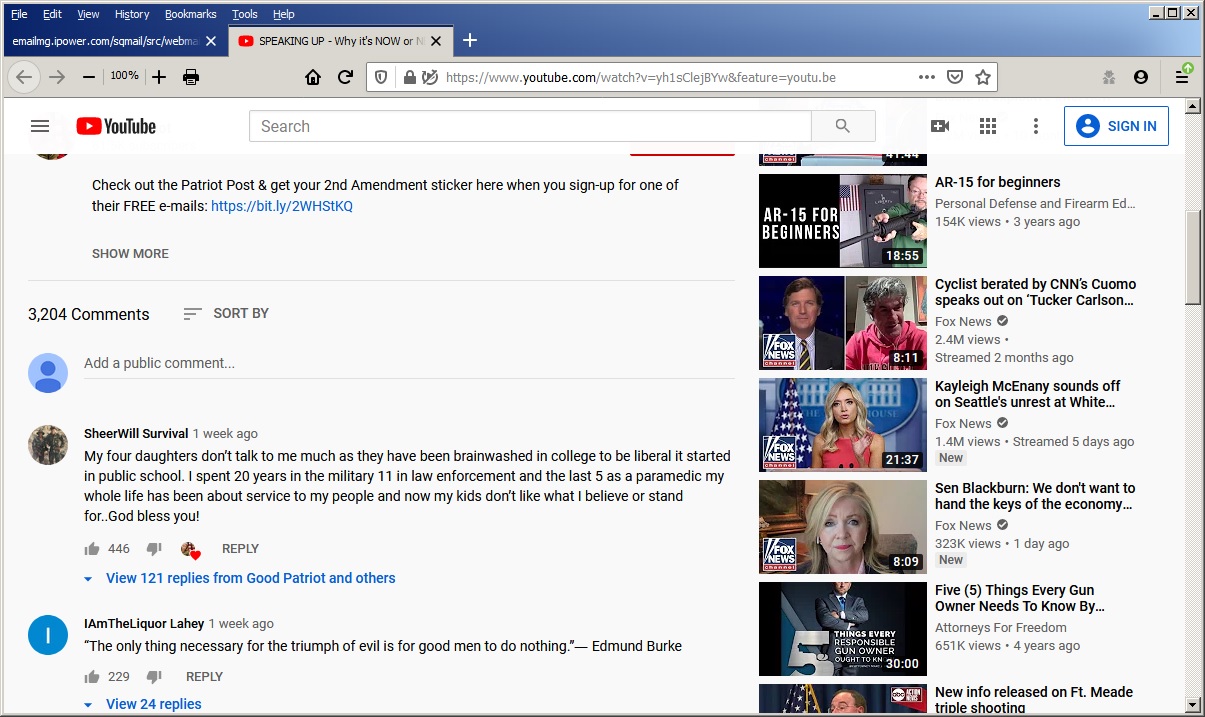
Task: Open the Personal Defense and Firearm Ed channel name
Action: click(1035, 204)
